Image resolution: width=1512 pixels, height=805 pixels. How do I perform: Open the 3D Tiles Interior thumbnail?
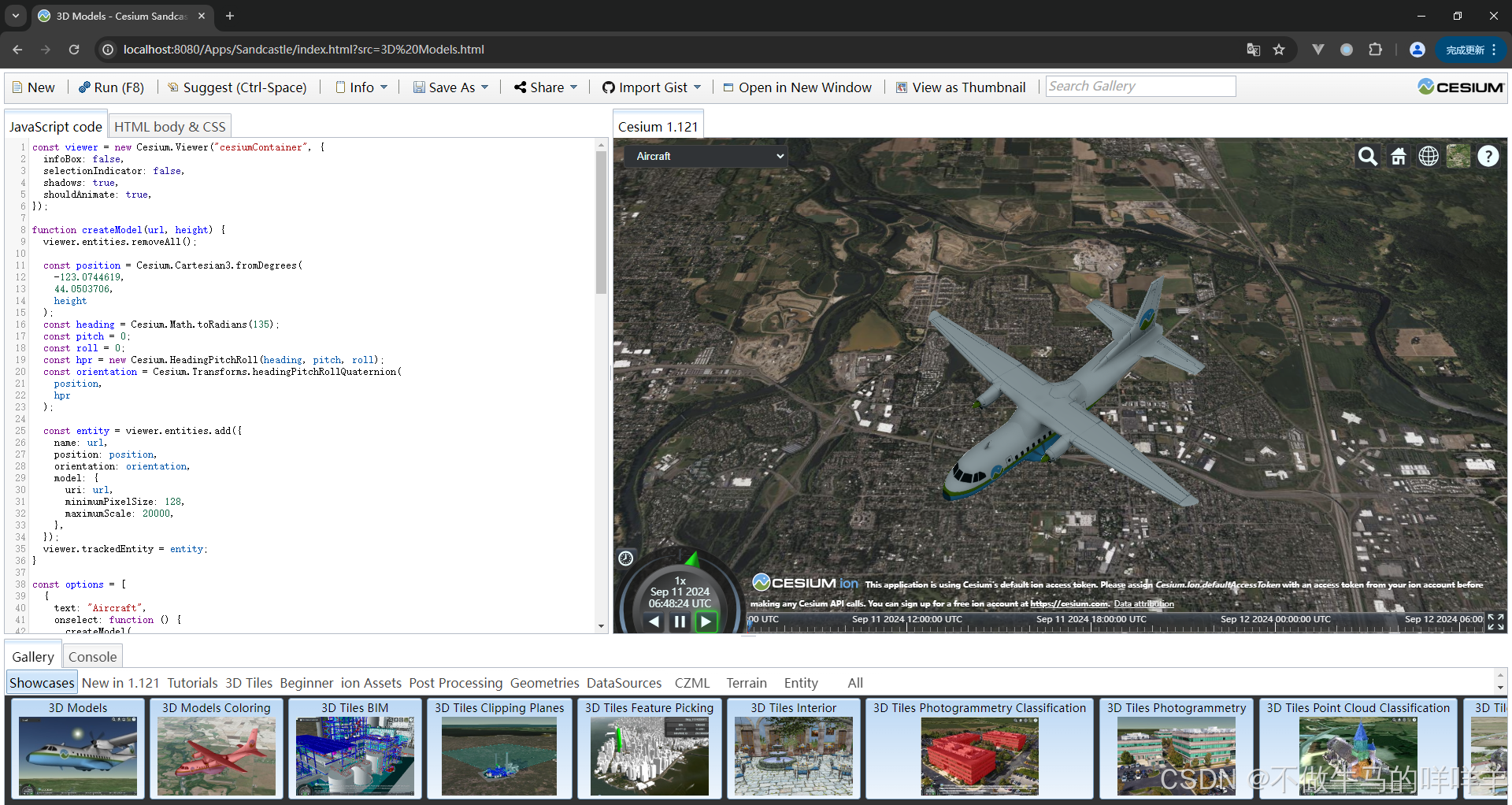[794, 748]
